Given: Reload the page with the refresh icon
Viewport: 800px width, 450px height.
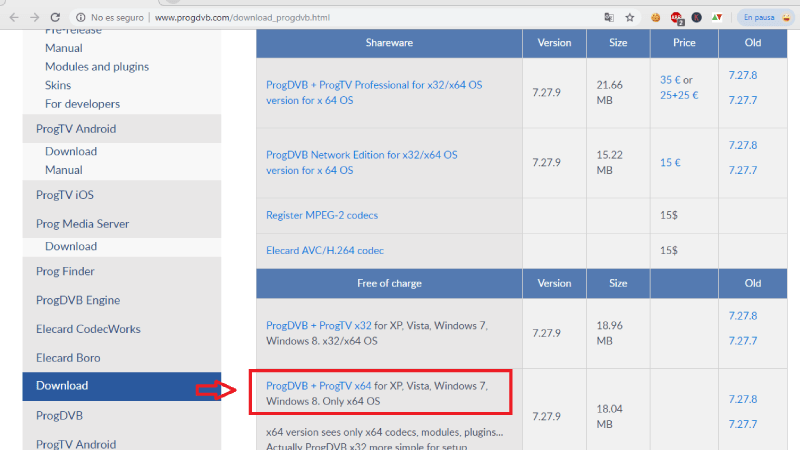Looking at the screenshot, I should coord(55,17).
